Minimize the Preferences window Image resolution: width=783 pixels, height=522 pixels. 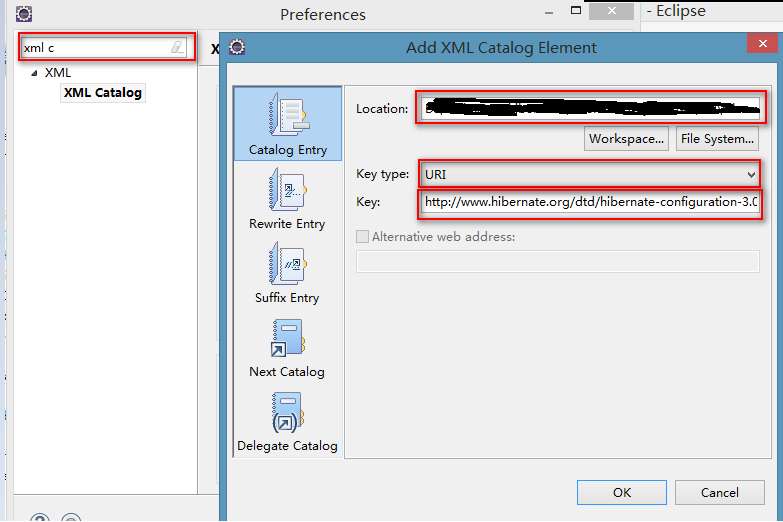coord(549,12)
